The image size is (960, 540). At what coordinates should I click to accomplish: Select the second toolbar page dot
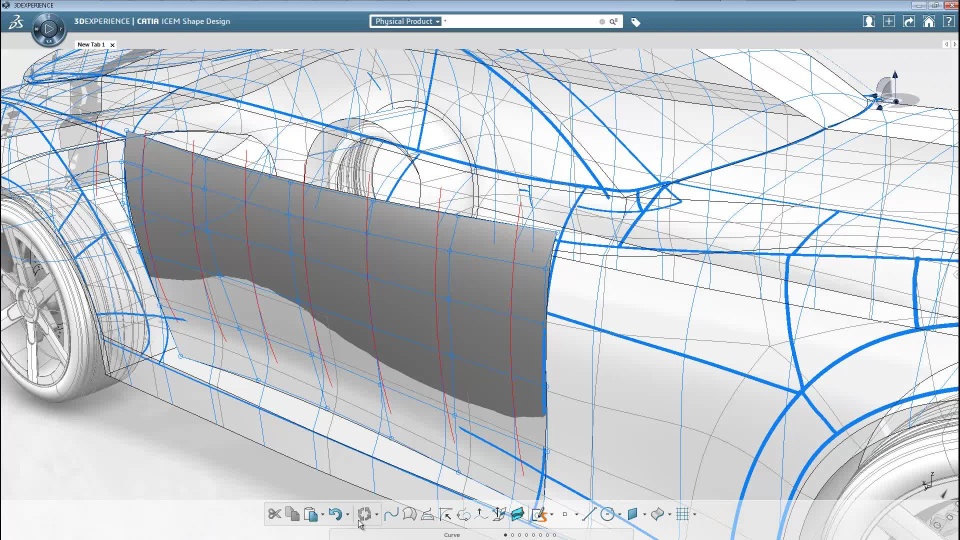coord(512,534)
